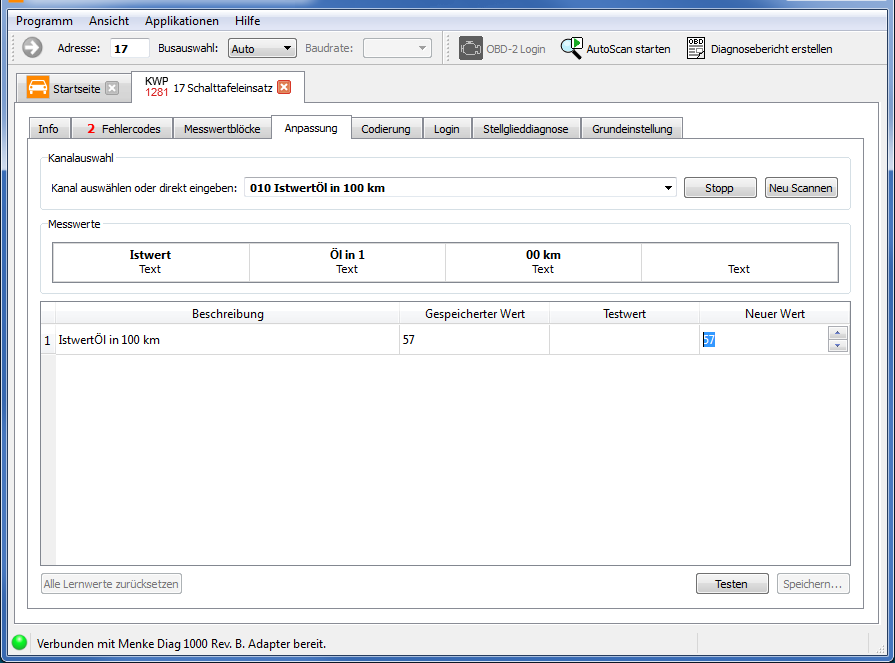Viewport: 895px width, 663px height.
Task: Click the Neu Scannen button
Action: tap(801, 188)
